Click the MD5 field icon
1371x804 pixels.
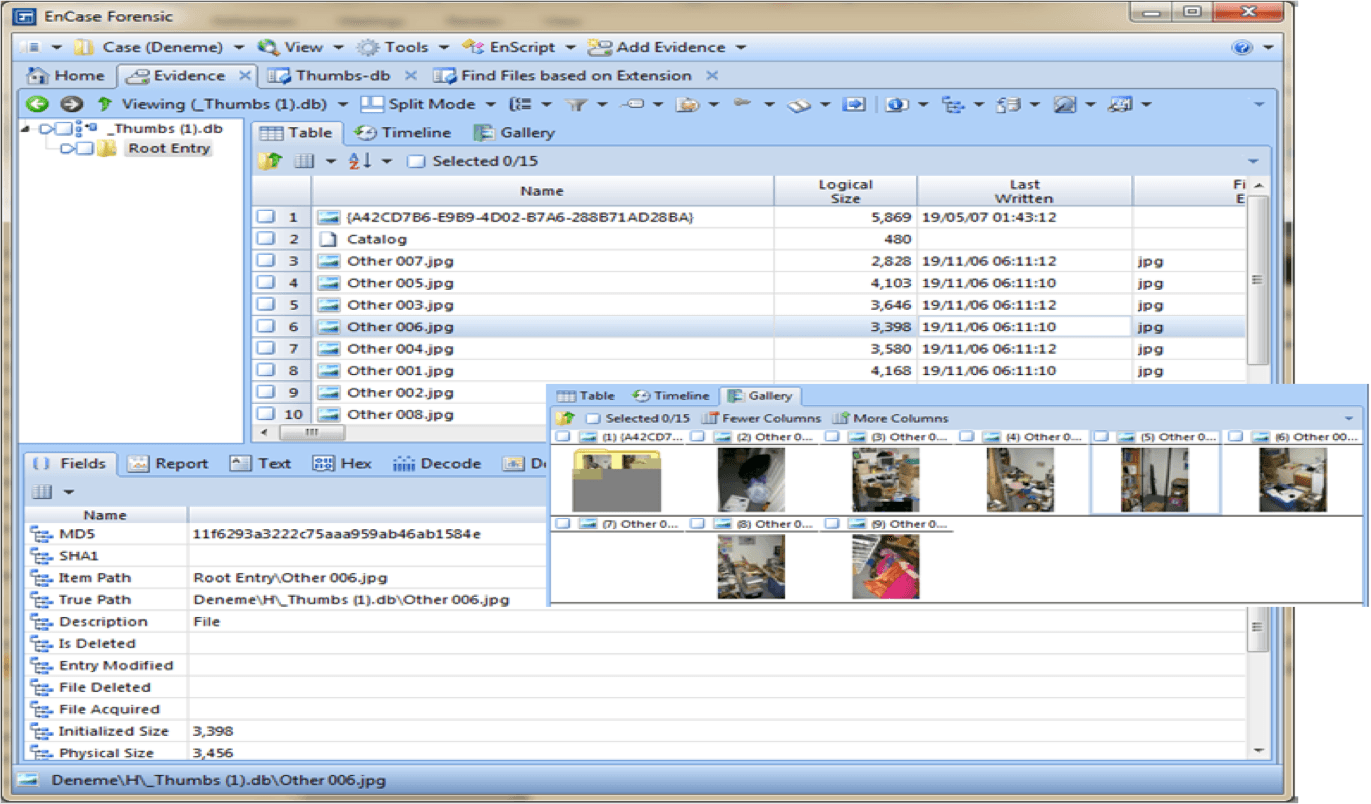pyautogui.click(x=41, y=534)
